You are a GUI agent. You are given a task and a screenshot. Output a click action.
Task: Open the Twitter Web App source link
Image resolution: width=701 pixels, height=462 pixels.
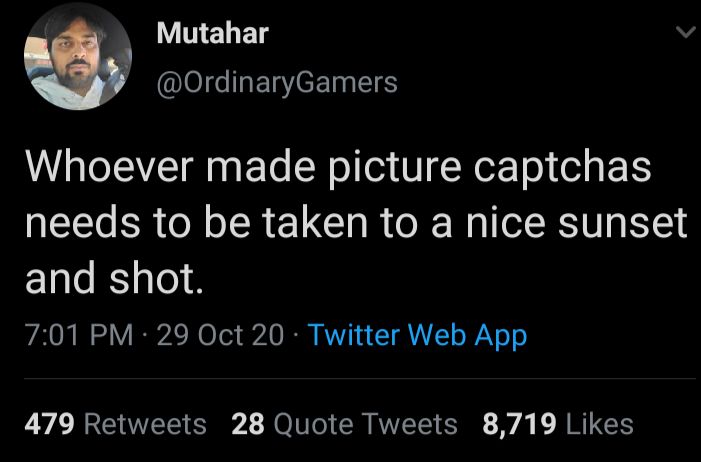(417, 335)
